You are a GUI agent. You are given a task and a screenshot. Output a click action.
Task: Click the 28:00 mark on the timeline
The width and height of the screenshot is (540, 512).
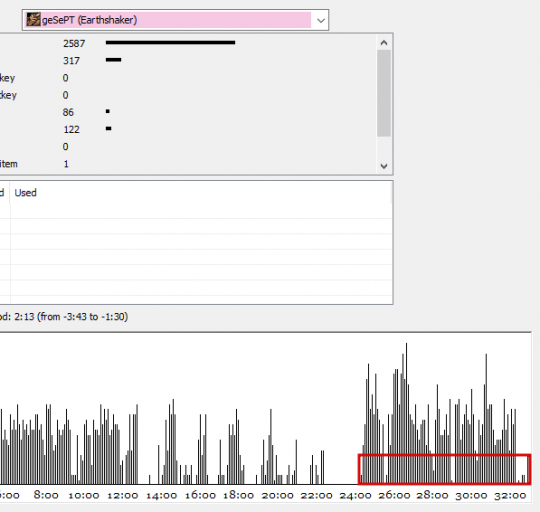(x=432, y=495)
